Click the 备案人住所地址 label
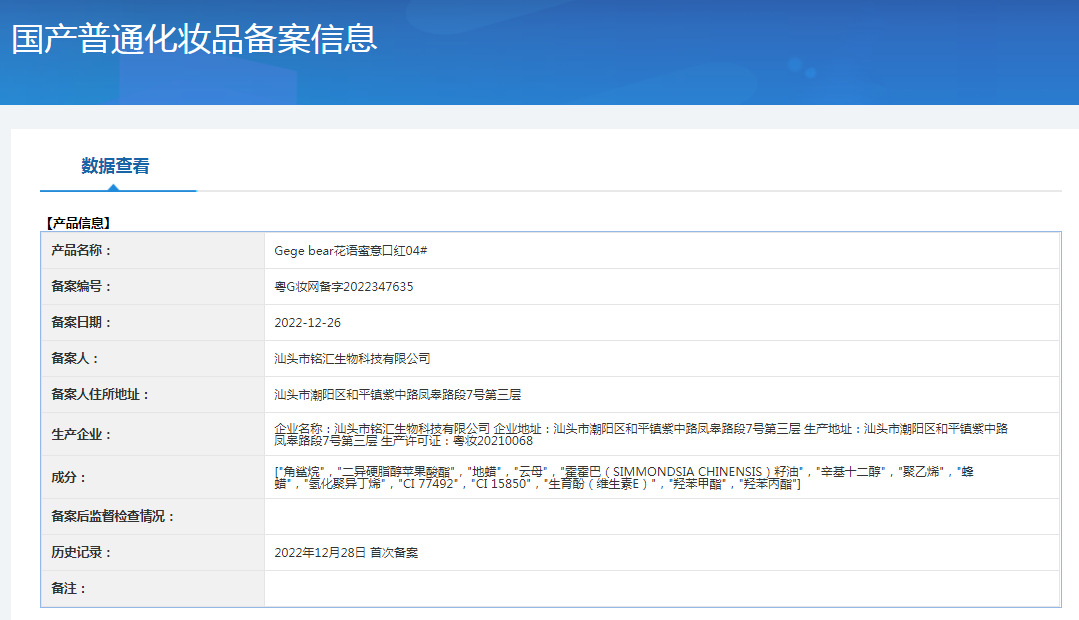The image size is (1079, 620). tap(100, 394)
